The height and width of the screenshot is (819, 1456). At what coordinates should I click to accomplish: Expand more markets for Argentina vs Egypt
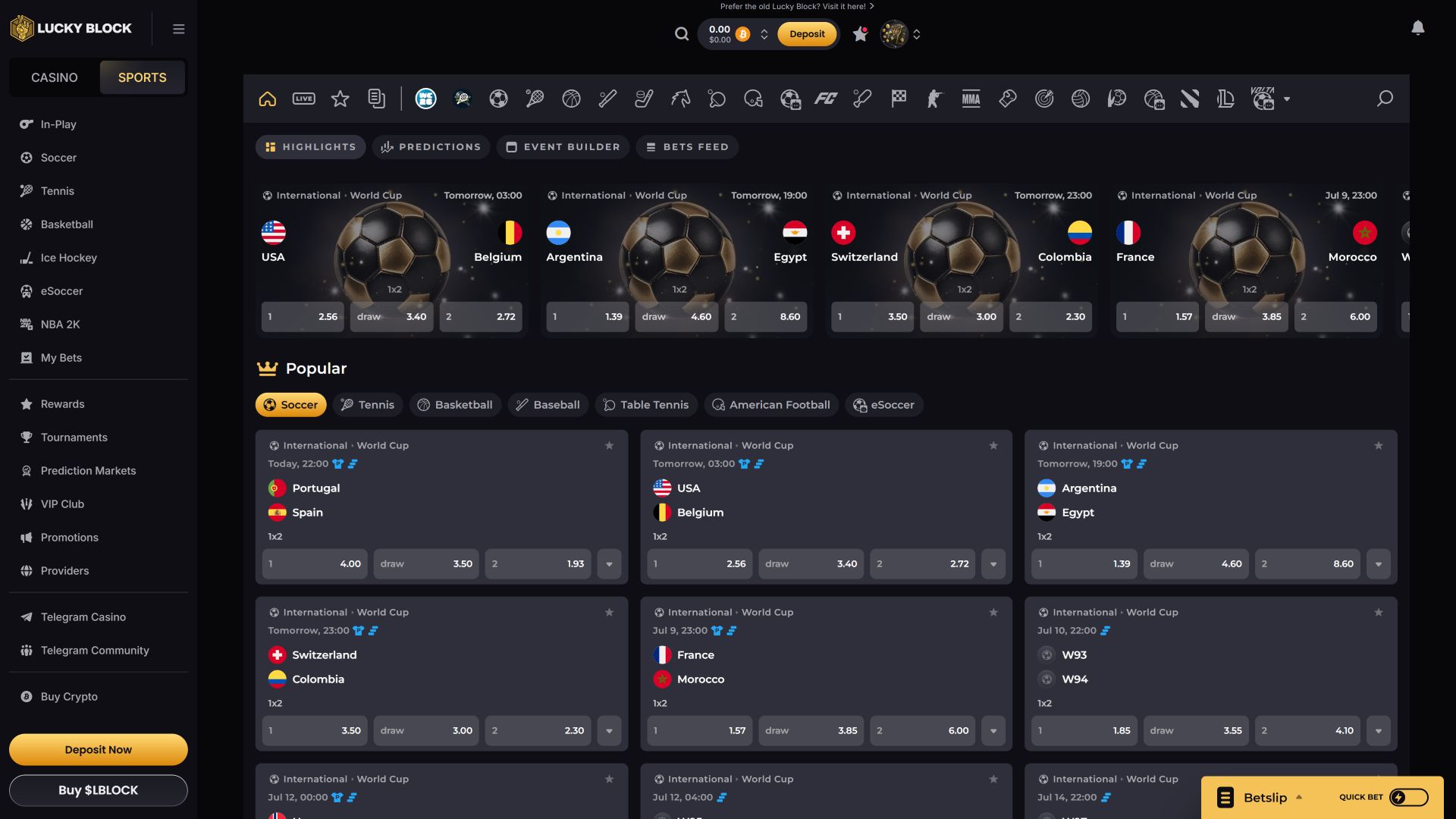[1379, 564]
